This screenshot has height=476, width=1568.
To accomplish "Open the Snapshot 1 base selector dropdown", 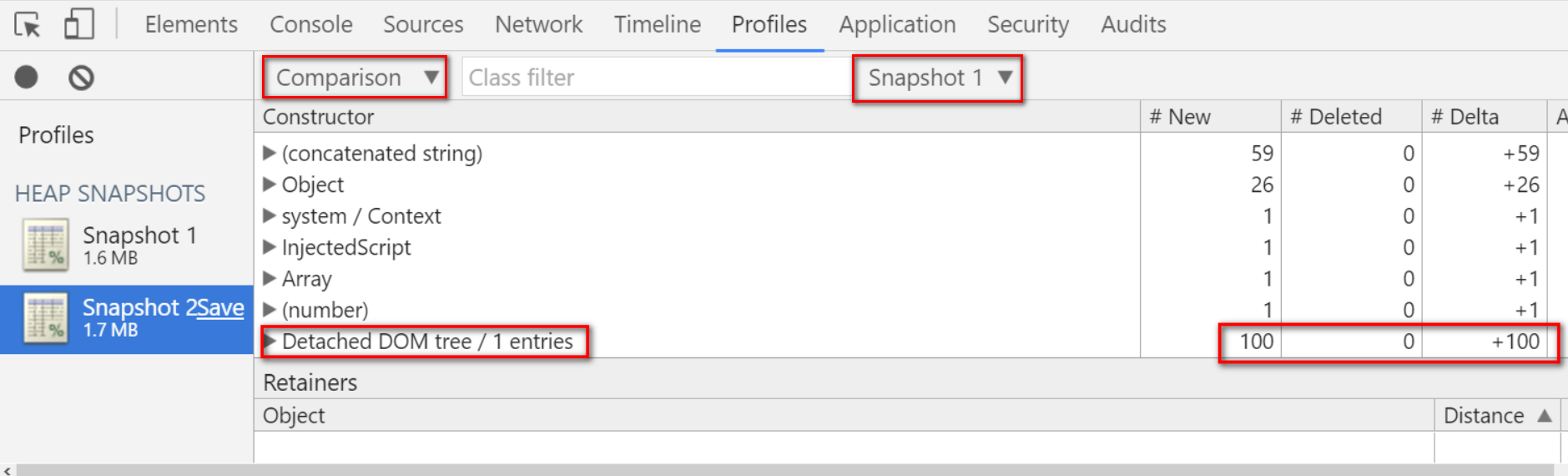I will click(938, 78).
